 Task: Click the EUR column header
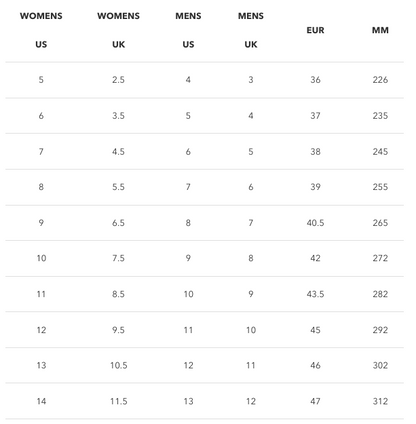point(315,30)
